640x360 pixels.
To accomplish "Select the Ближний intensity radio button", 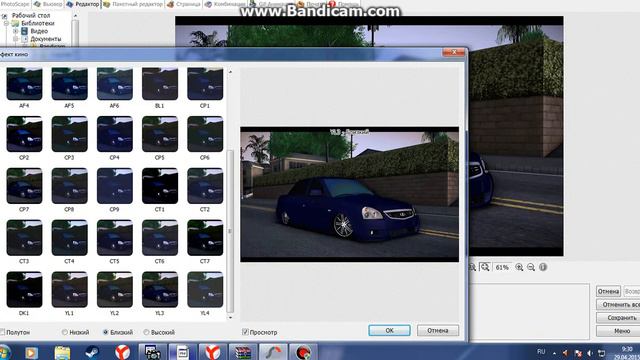I will tap(106, 332).
